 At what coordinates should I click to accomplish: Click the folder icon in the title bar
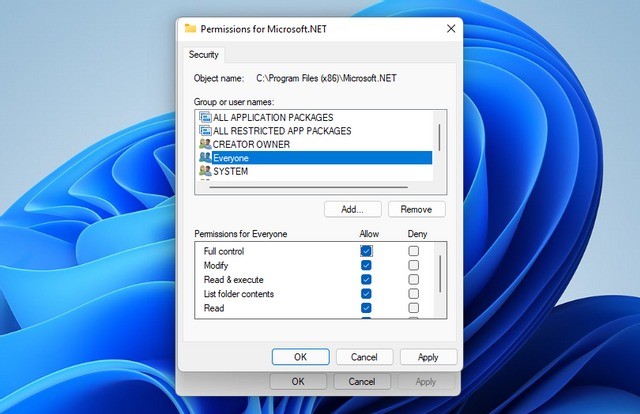click(x=191, y=29)
